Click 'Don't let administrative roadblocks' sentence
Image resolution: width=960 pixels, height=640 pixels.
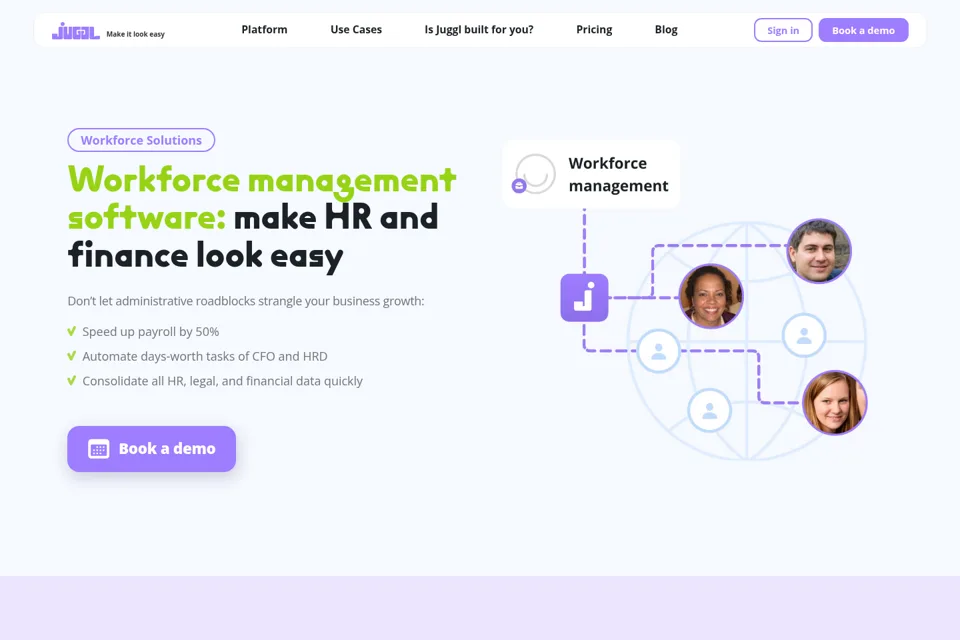pos(246,301)
